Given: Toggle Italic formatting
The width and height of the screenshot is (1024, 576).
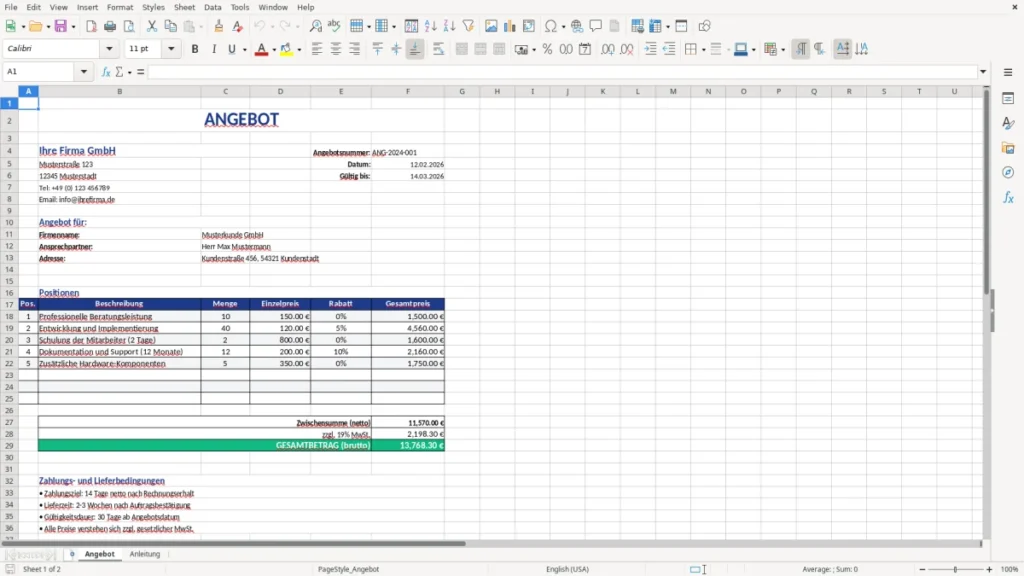Looking at the screenshot, I should (x=214, y=49).
